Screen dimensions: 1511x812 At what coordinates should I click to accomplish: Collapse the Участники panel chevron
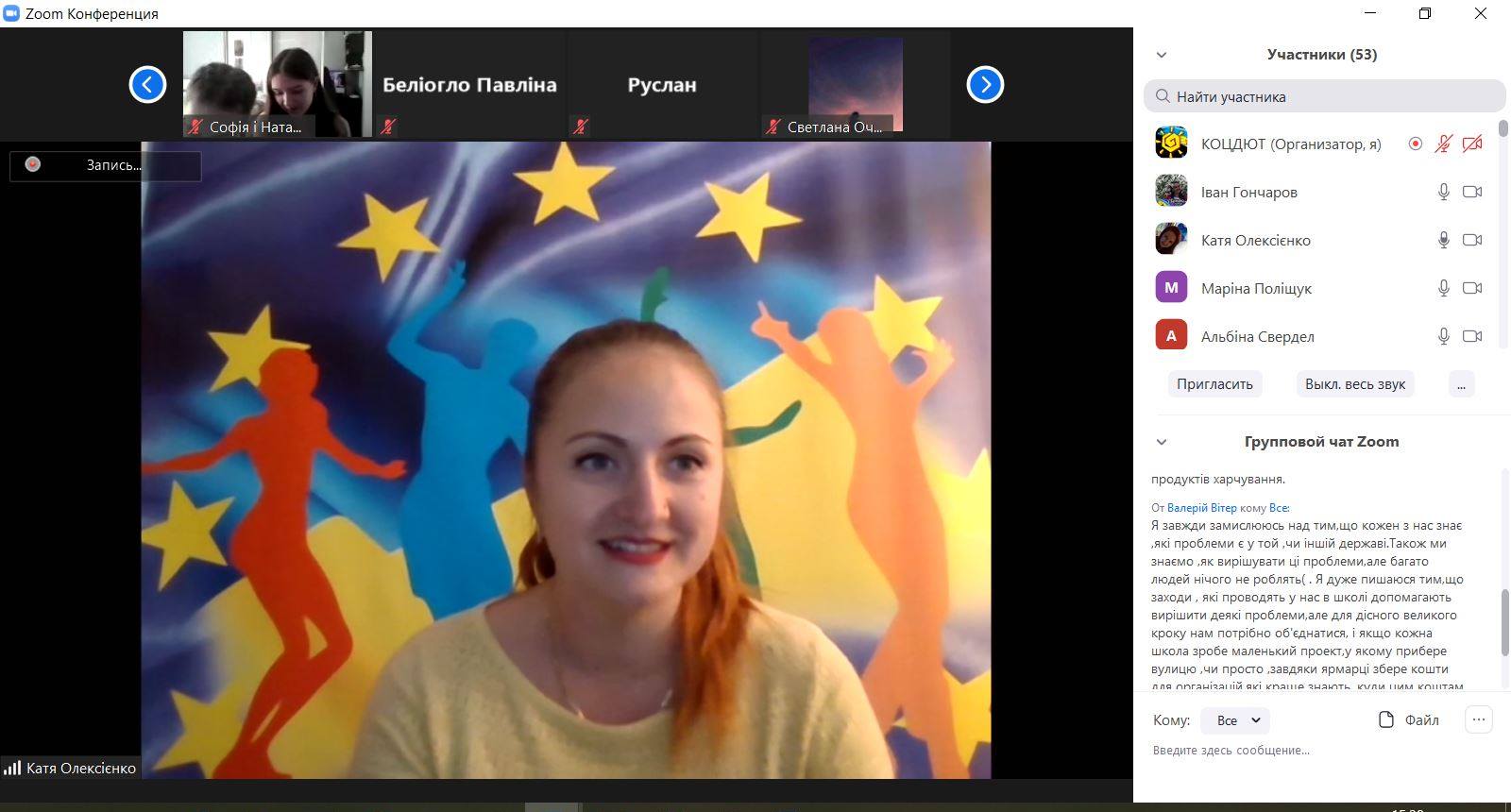[1162, 55]
